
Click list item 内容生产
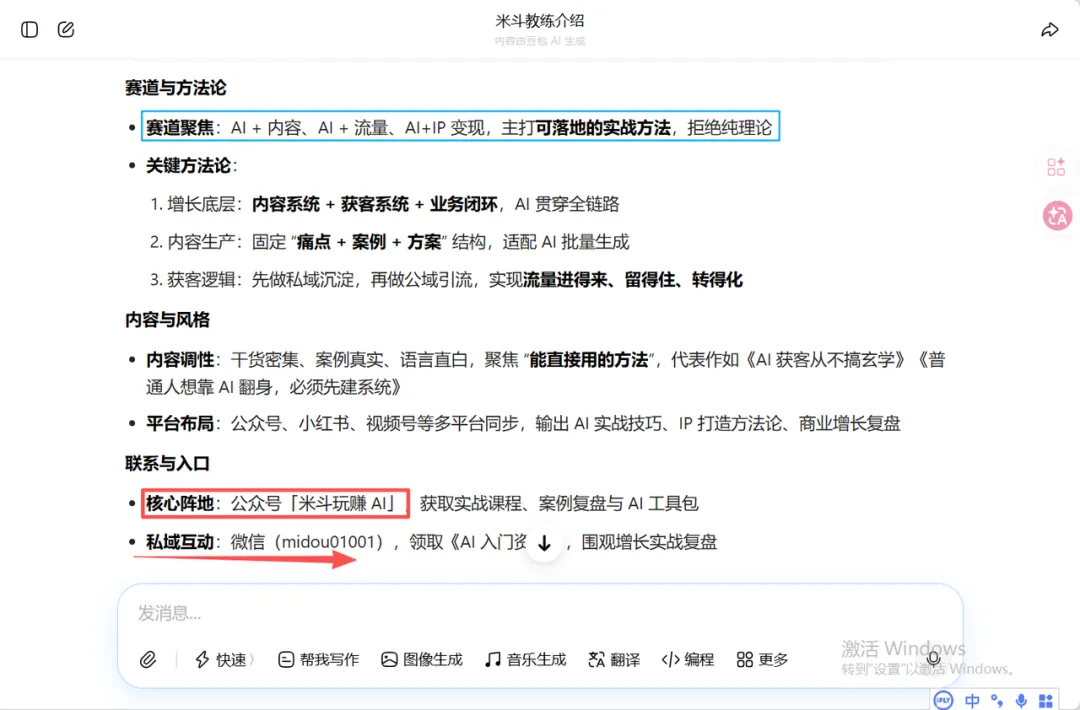(389, 242)
